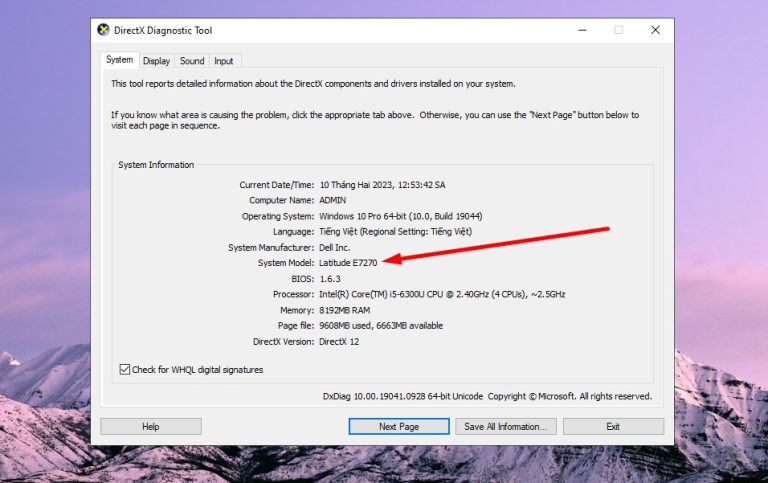Viewport: 768px width, 483px height.
Task: Select the Input tab
Action: [x=224, y=61]
